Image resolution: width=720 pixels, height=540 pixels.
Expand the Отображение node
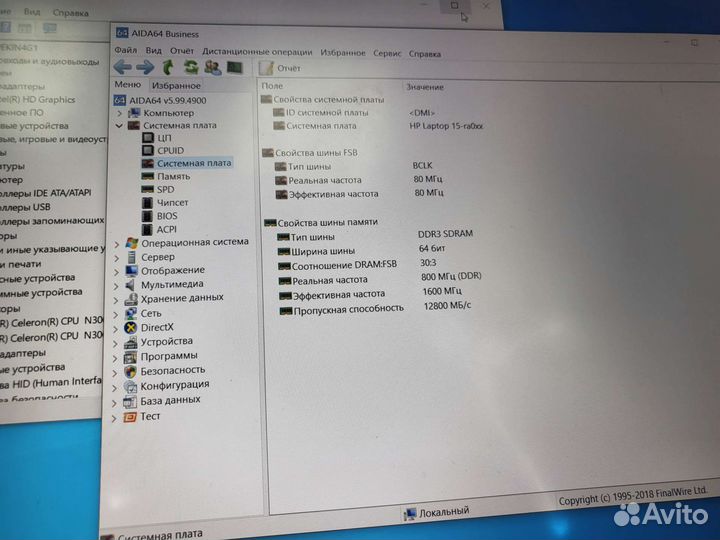click(x=116, y=272)
